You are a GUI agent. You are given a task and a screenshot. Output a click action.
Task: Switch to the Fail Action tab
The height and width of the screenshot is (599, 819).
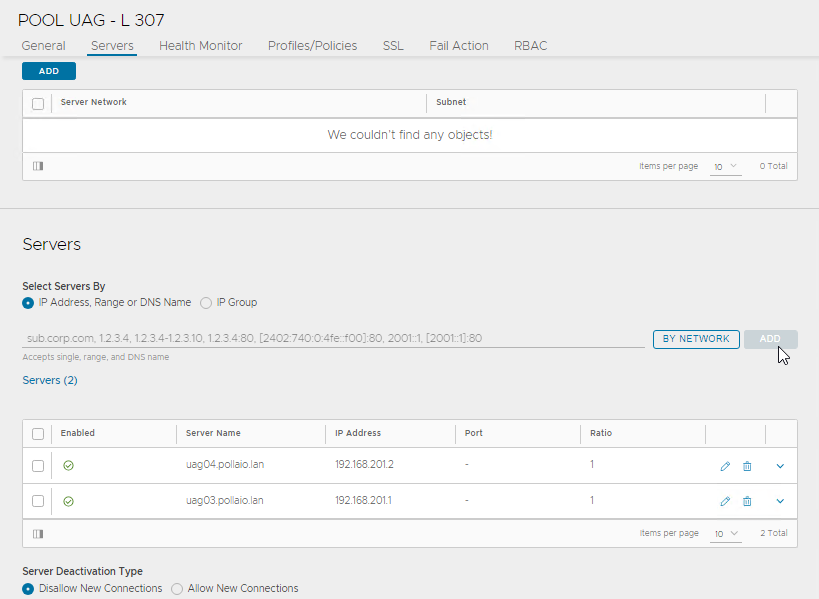pos(459,46)
